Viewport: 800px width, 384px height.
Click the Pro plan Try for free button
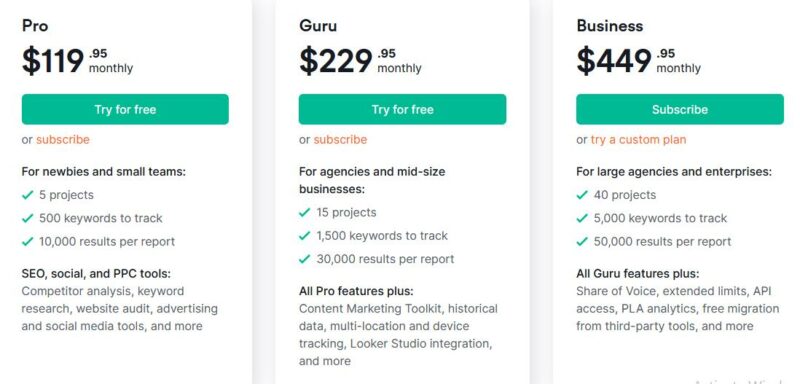point(125,109)
